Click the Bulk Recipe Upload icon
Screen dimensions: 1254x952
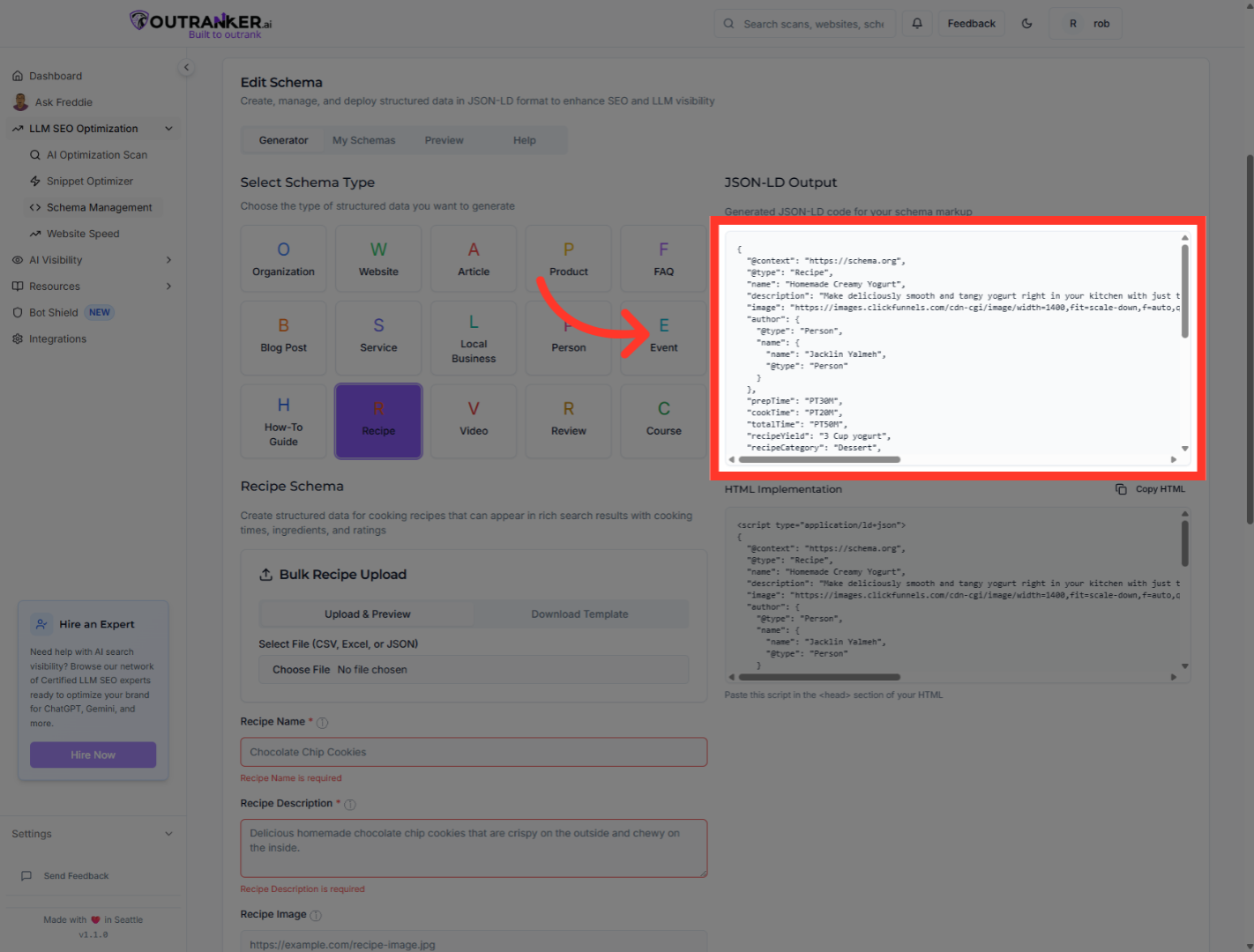coord(266,574)
